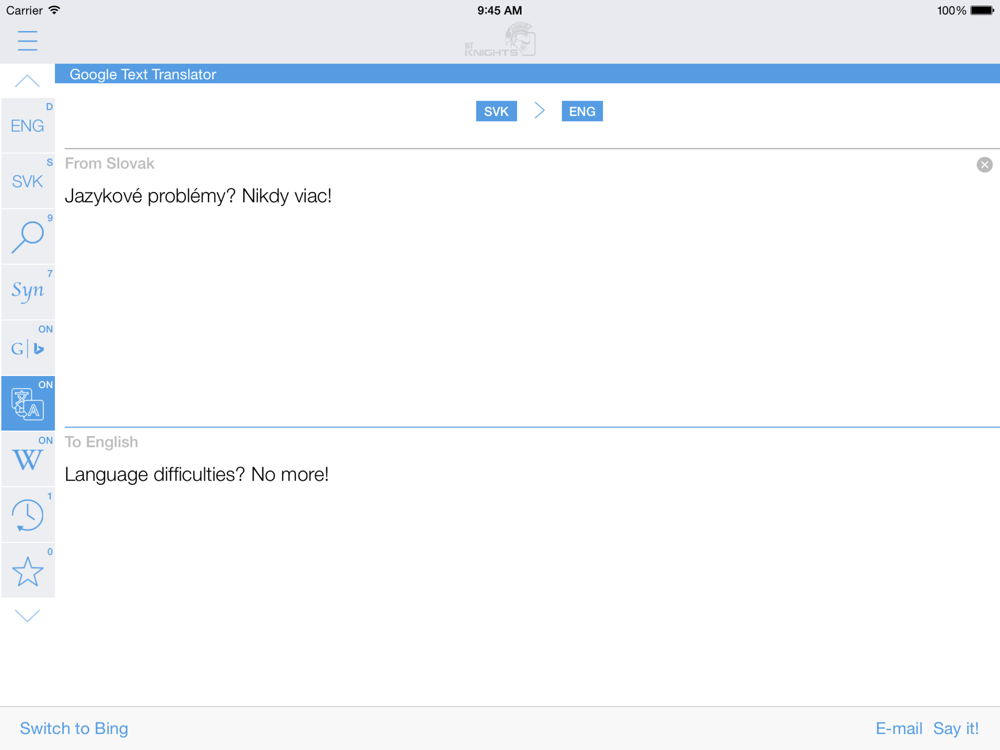Tap the battery indicator in status bar

(982, 10)
